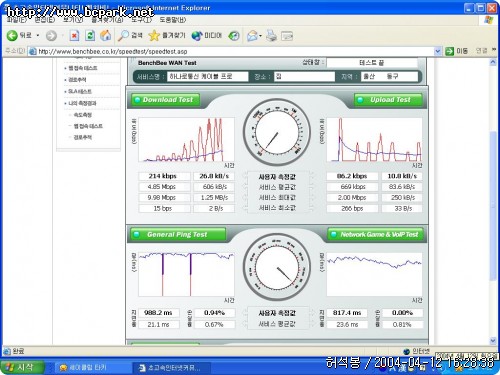Click the 상태창 status box showing 테스트 끝
Image resolution: width=500 pixels, height=375 pixels.
(x=372, y=63)
